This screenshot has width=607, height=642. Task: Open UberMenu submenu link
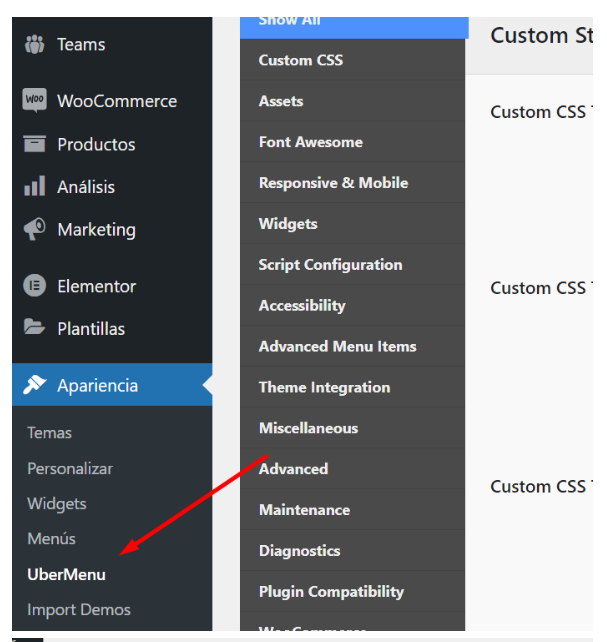click(x=66, y=574)
